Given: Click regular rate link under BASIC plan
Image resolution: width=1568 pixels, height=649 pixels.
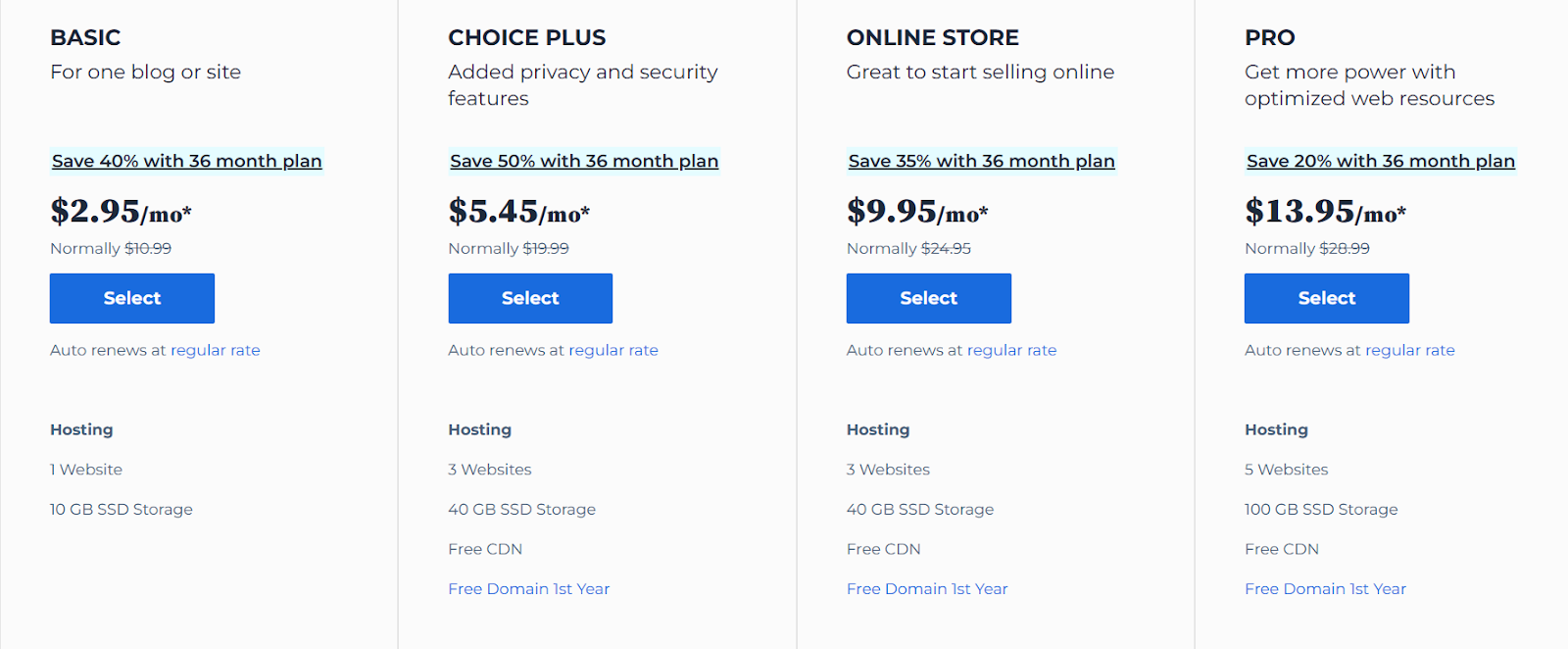Looking at the screenshot, I should 216,350.
